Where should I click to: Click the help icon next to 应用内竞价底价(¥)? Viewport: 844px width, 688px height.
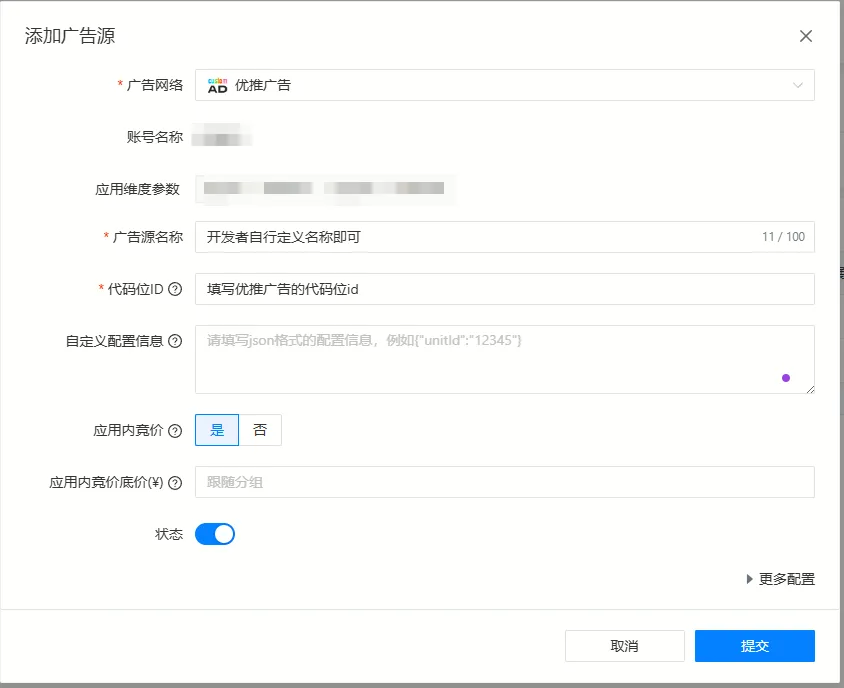[x=175, y=483]
